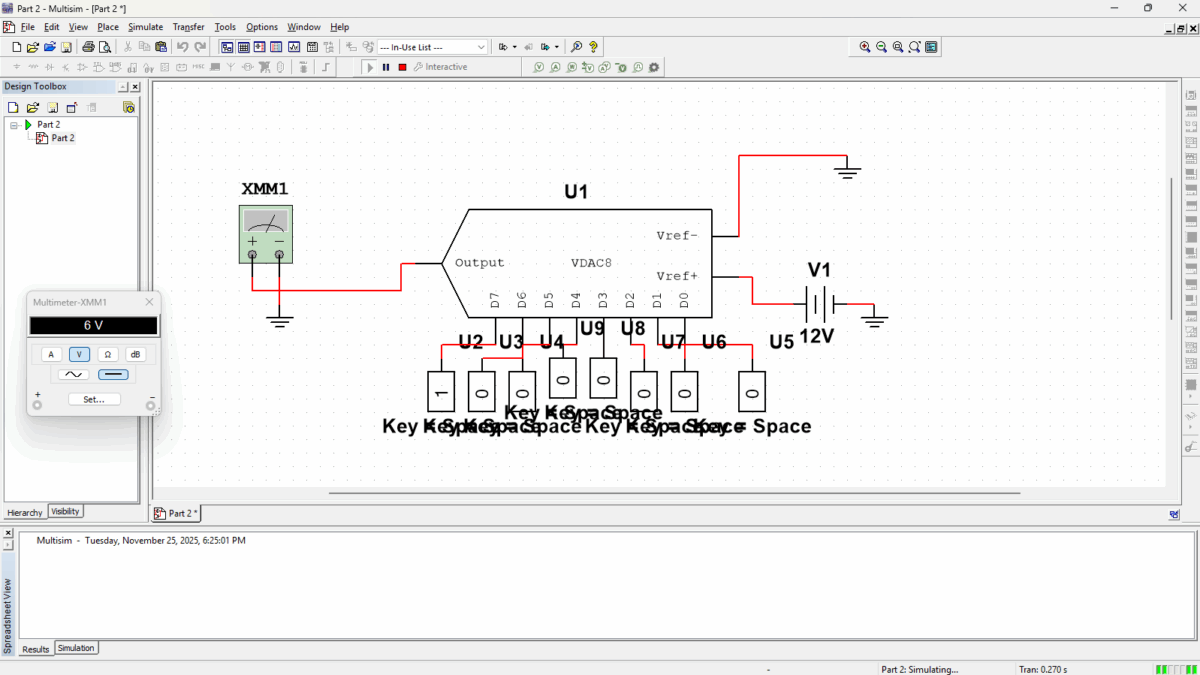Viewport: 1200px width, 675px height.
Task: Click the horizontal scrollbar under the canvas
Action: (674, 492)
